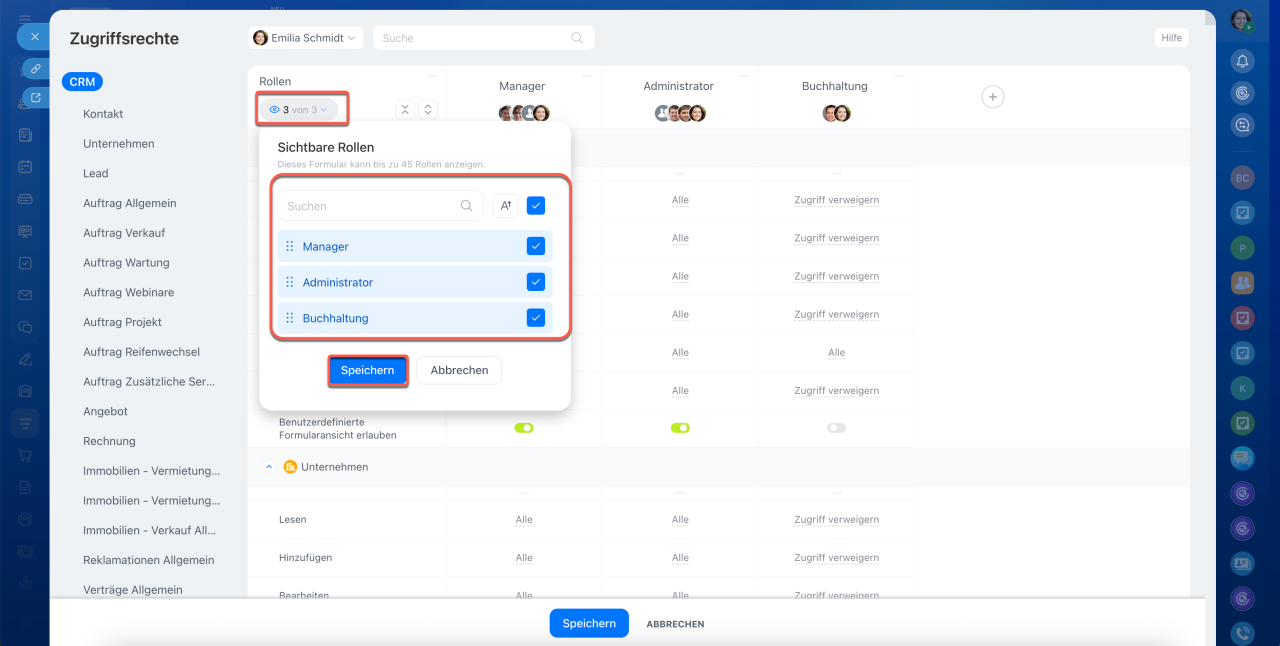Click the Suchen field in roles popup

(x=370, y=206)
